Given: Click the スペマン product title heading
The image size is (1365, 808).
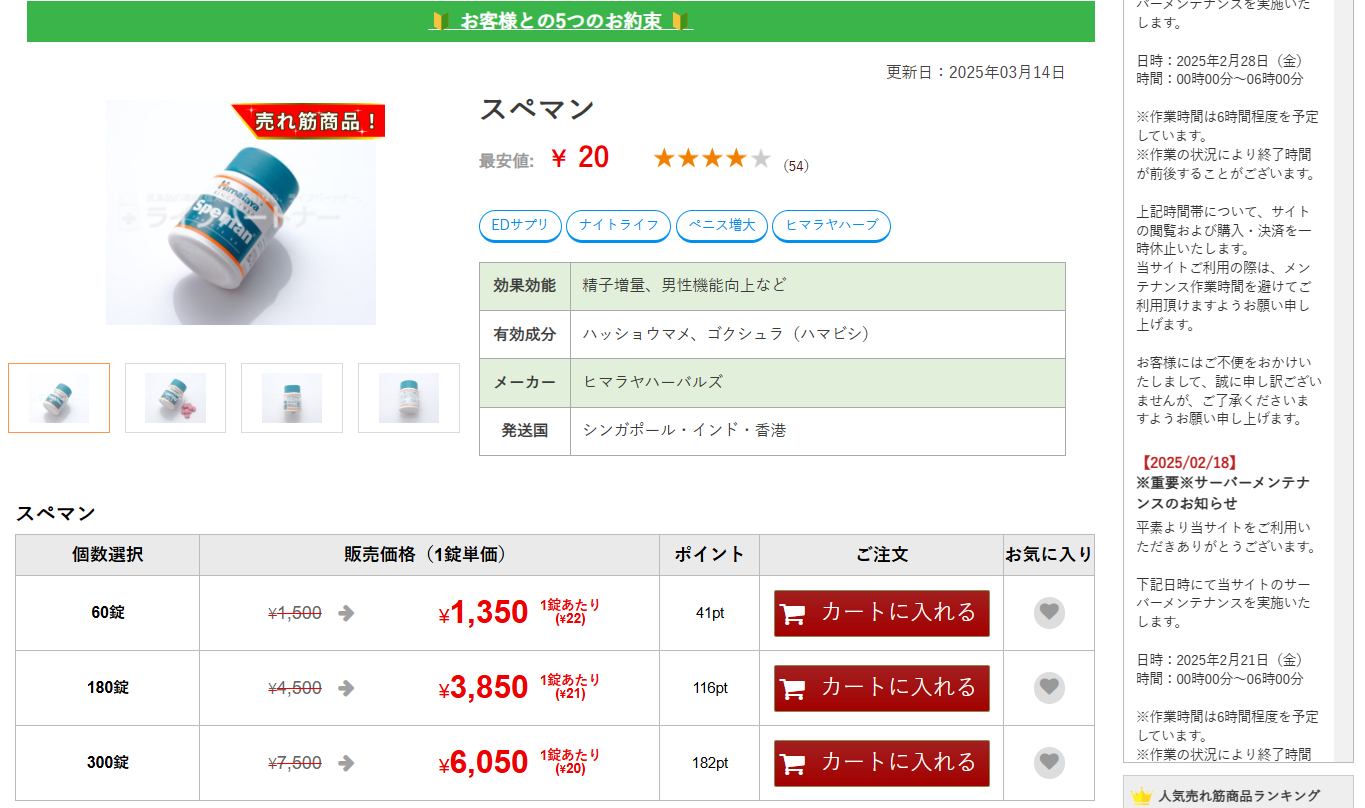Looking at the screenshot, I should click(537, 109).
